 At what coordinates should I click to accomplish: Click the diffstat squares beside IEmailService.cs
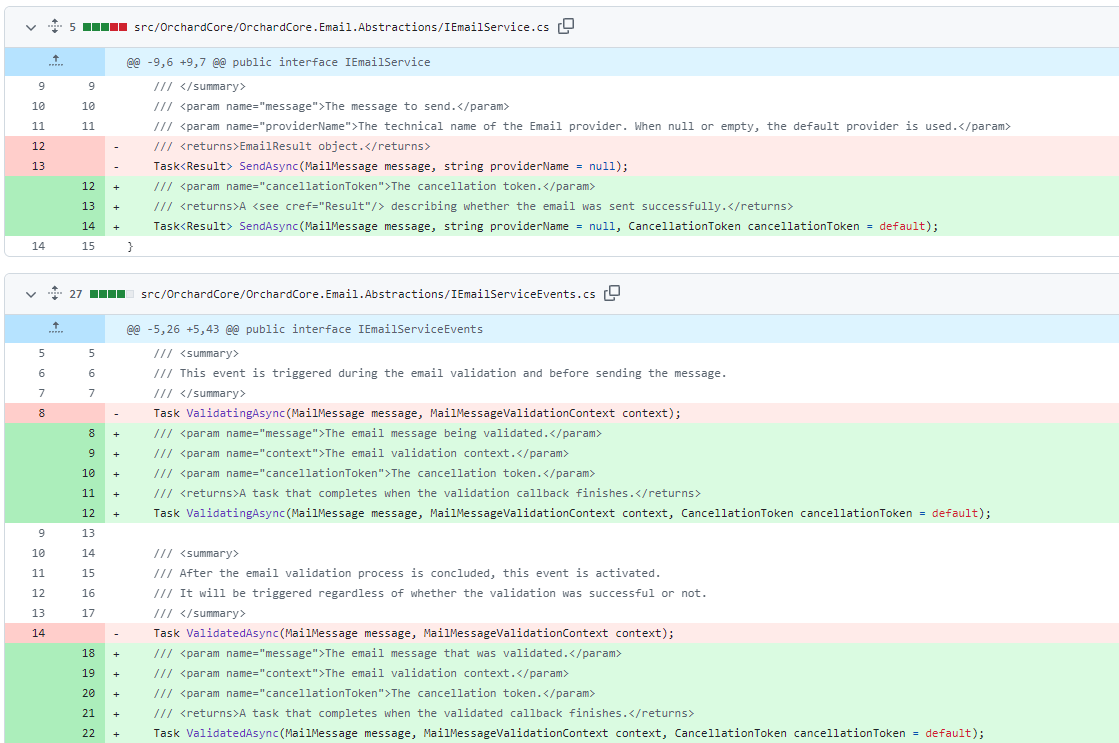(x=105, y=27)
